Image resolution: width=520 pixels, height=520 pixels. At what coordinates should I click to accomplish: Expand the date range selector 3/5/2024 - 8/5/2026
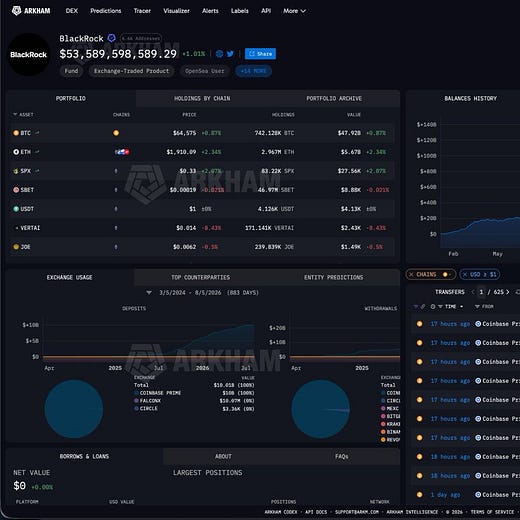pyautogui.click(x=149, y=293)
